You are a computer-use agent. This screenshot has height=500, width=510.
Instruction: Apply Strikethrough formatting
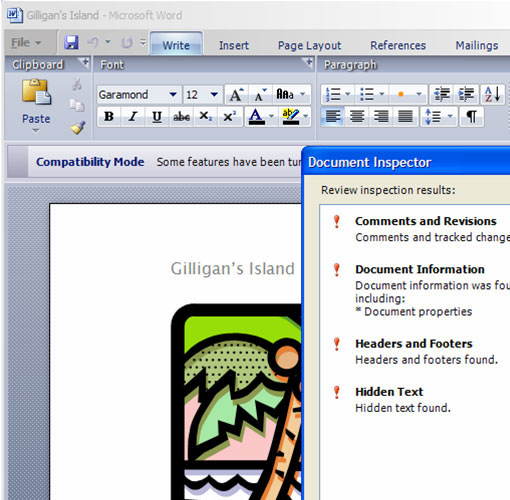(181, 117)
